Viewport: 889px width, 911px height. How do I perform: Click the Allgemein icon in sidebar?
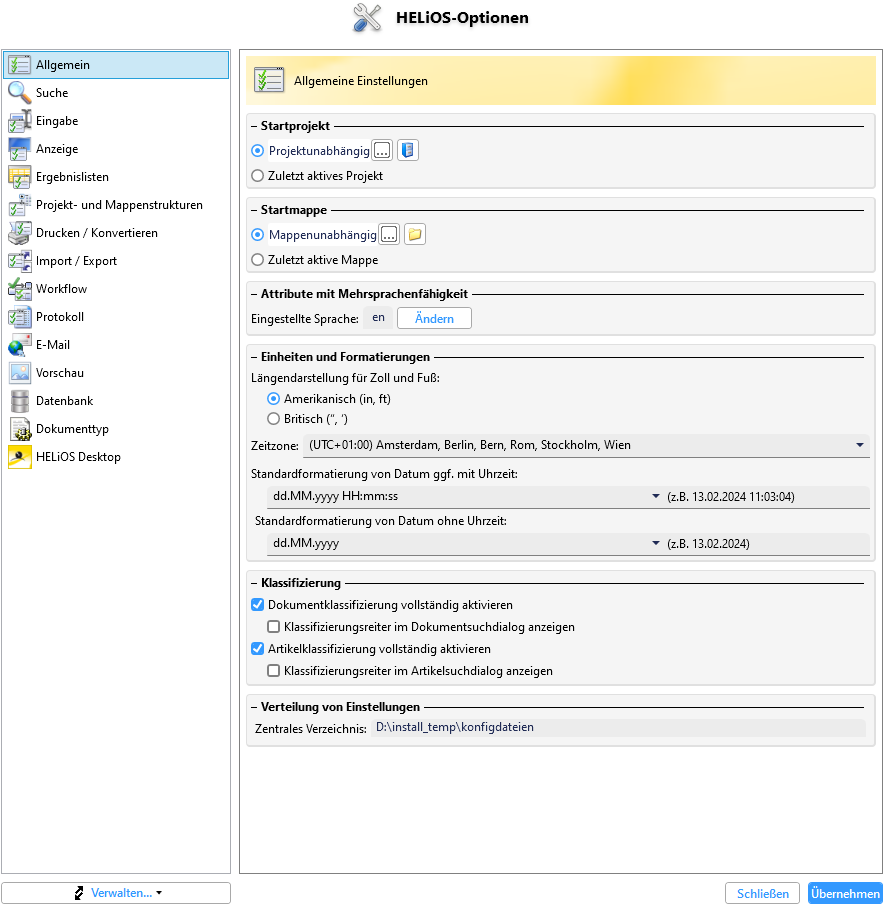pos(19,64)
